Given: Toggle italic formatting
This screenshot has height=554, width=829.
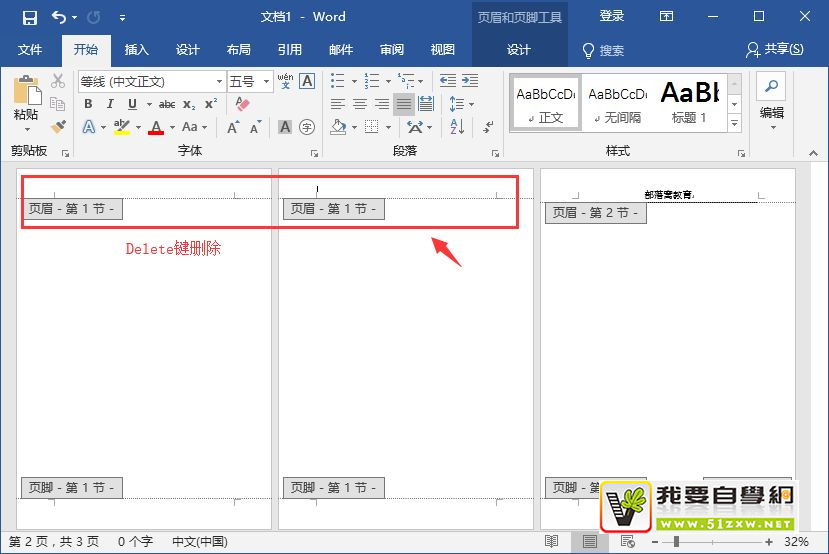Looking at the screenshot, I should (x=110, y=104).
